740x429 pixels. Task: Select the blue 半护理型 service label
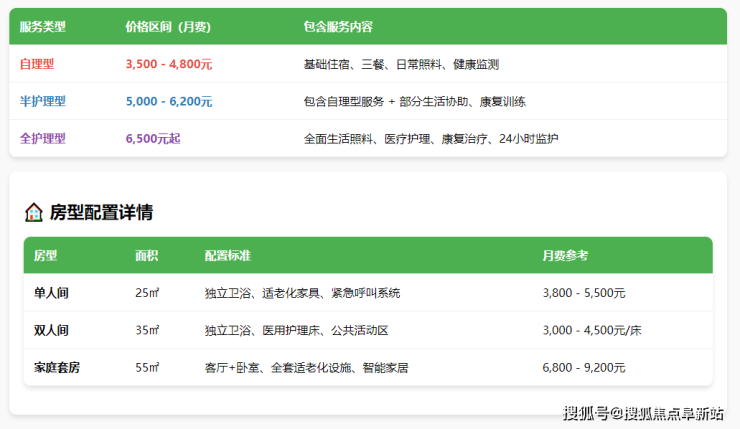[43, 101]
